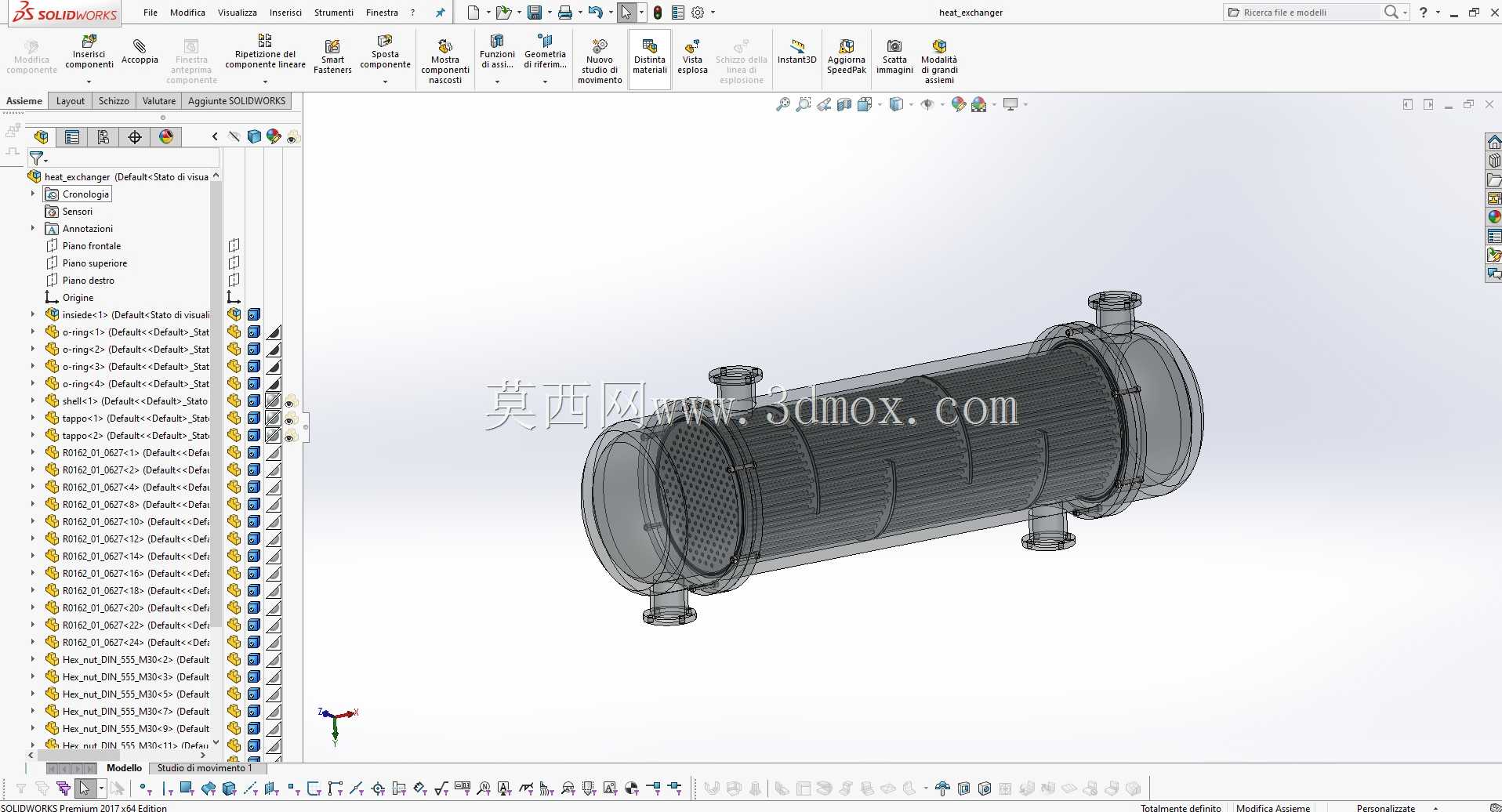This screenshot has width=1502, height=812.
Task: Click the section view icon
Action: point(844,104)
